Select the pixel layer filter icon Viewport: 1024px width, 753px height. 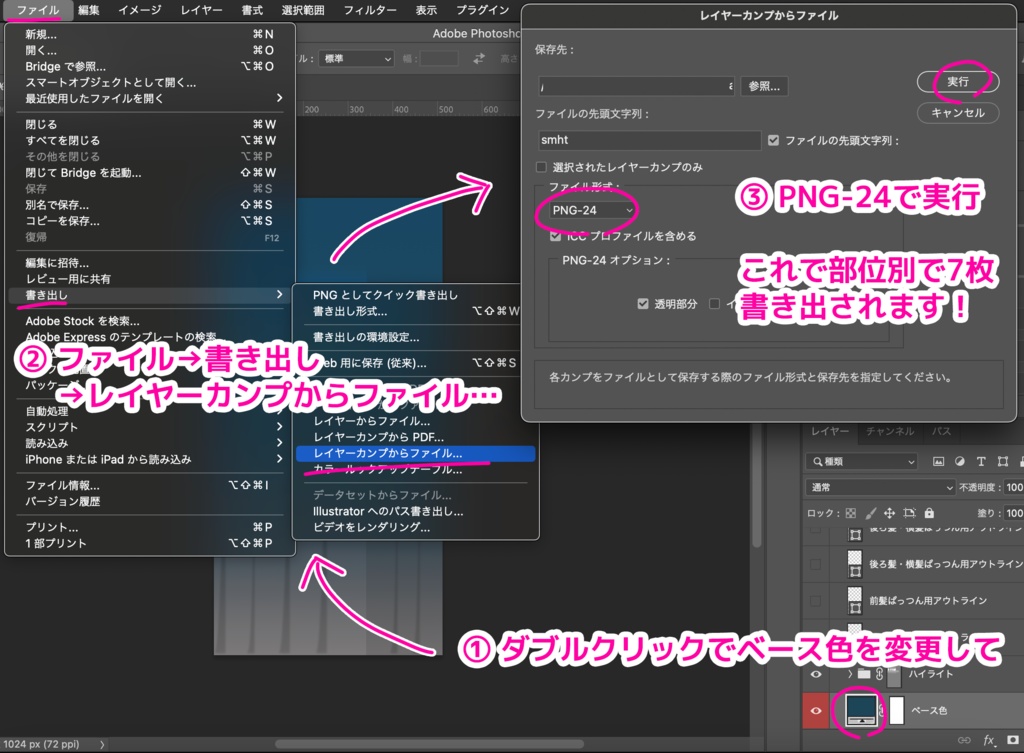(x=938, y=461)
